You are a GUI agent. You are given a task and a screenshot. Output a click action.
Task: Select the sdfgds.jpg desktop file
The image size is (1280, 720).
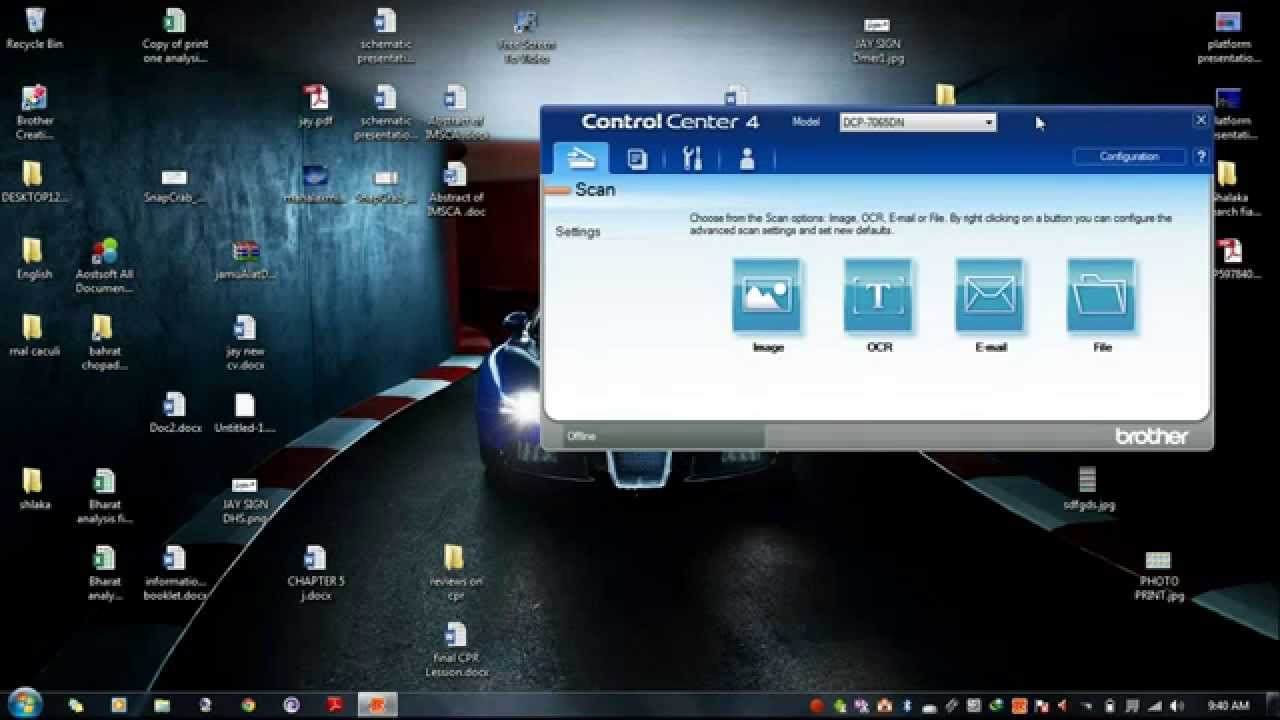[1088, 489]
